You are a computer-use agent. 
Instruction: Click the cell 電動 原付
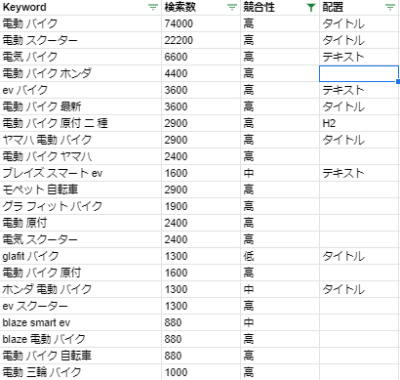point(81,223)
